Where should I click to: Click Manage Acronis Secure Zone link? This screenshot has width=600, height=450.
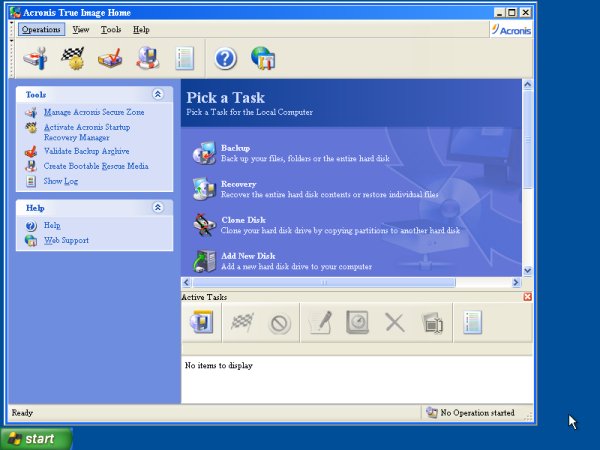94,112
